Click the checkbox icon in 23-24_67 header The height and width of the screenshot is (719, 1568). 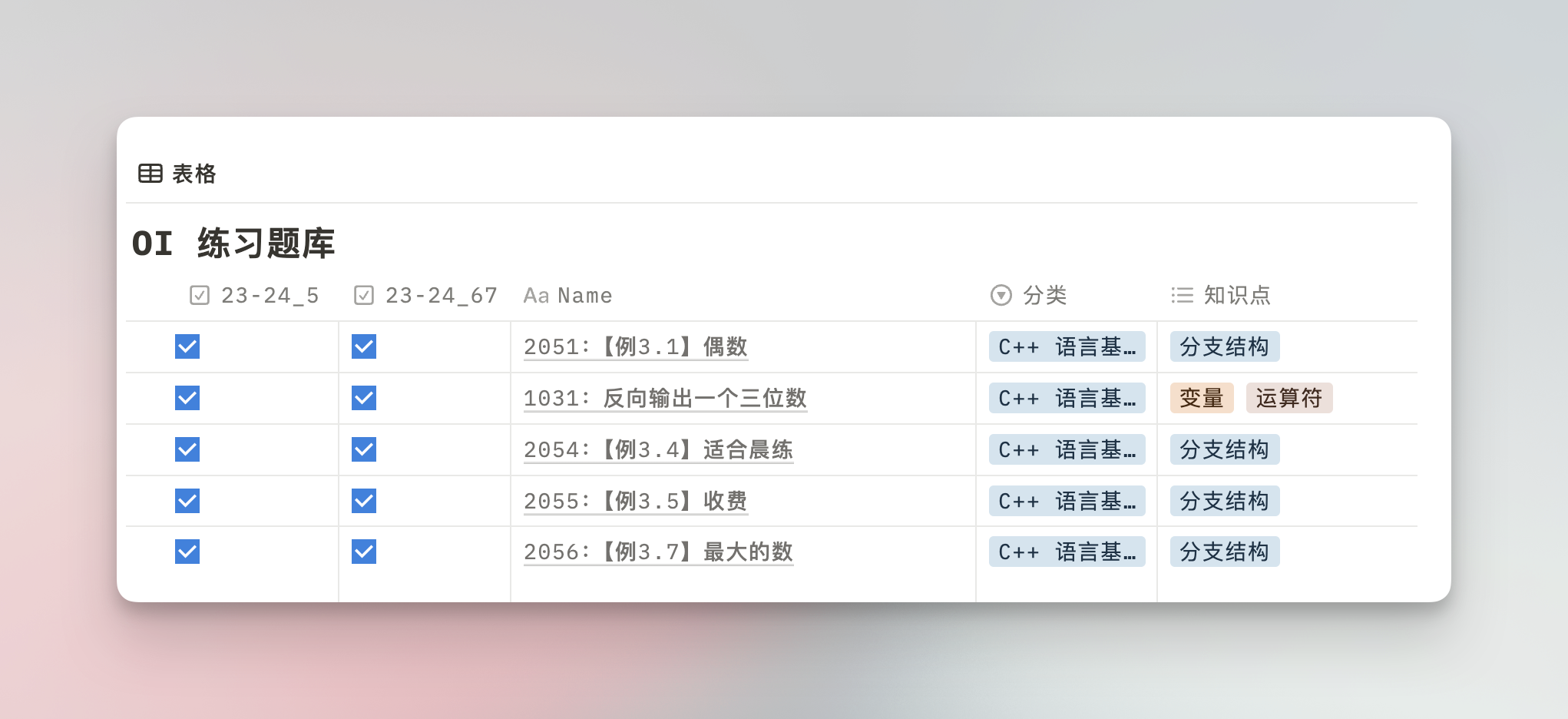pos(364,296)
